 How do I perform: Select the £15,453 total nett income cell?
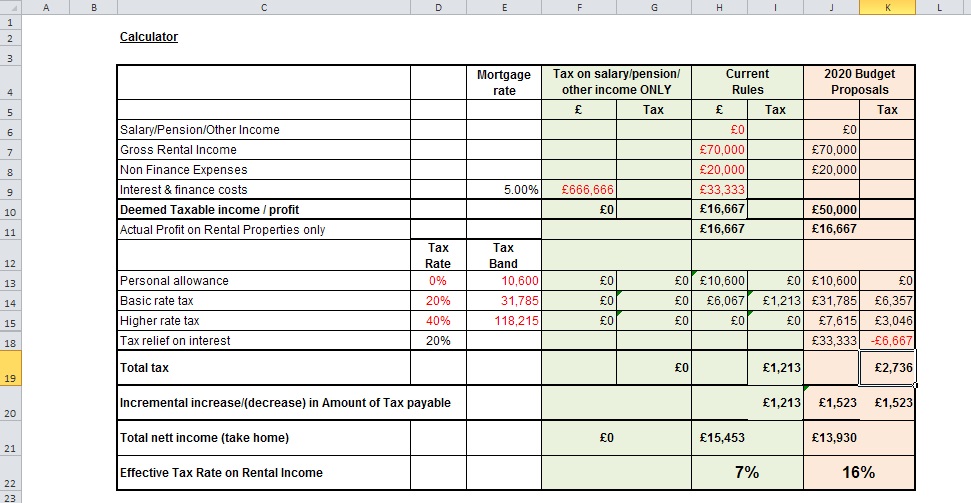tap(720, 437)
